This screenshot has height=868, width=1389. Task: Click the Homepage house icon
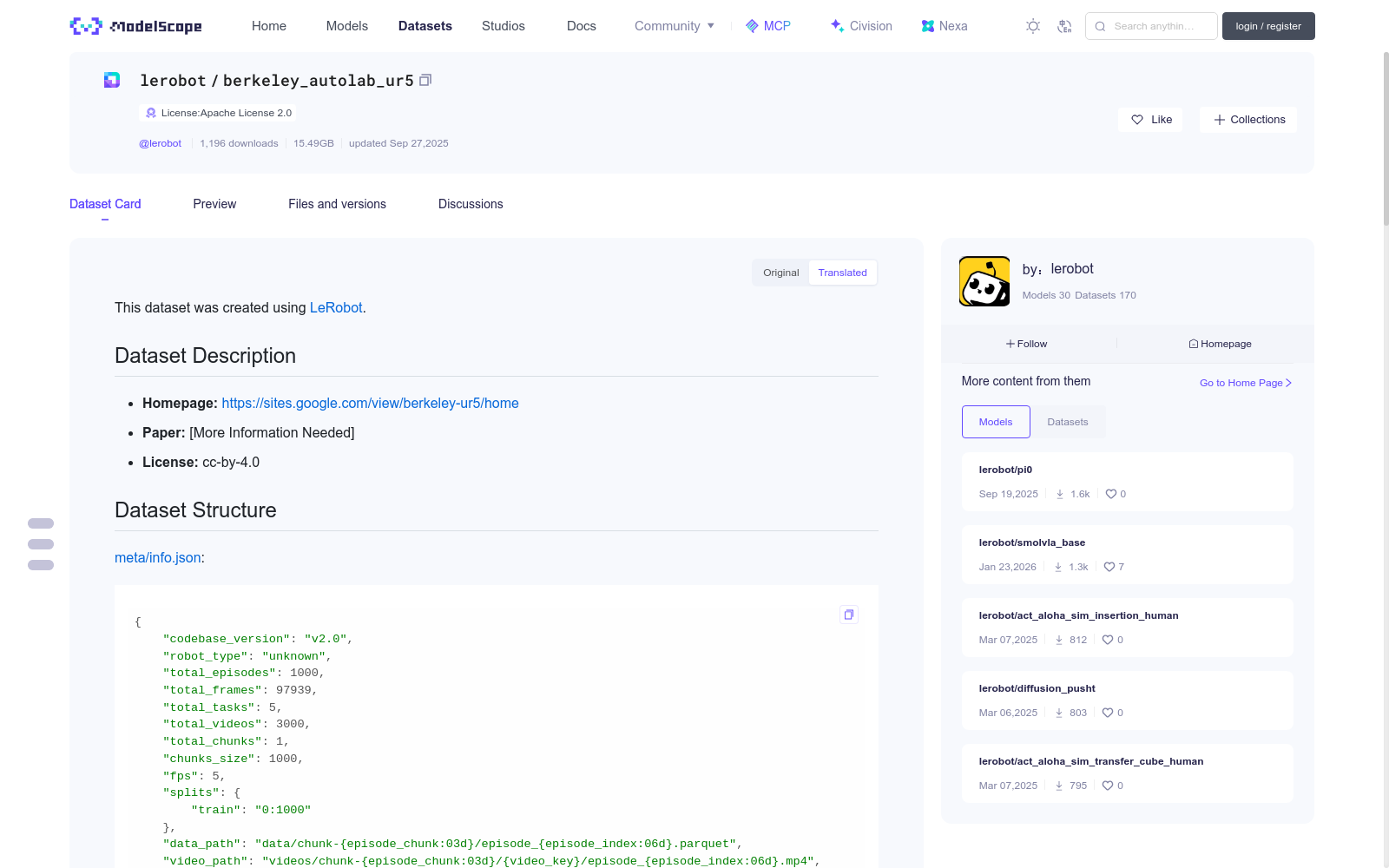click(x=1194, y=344)
